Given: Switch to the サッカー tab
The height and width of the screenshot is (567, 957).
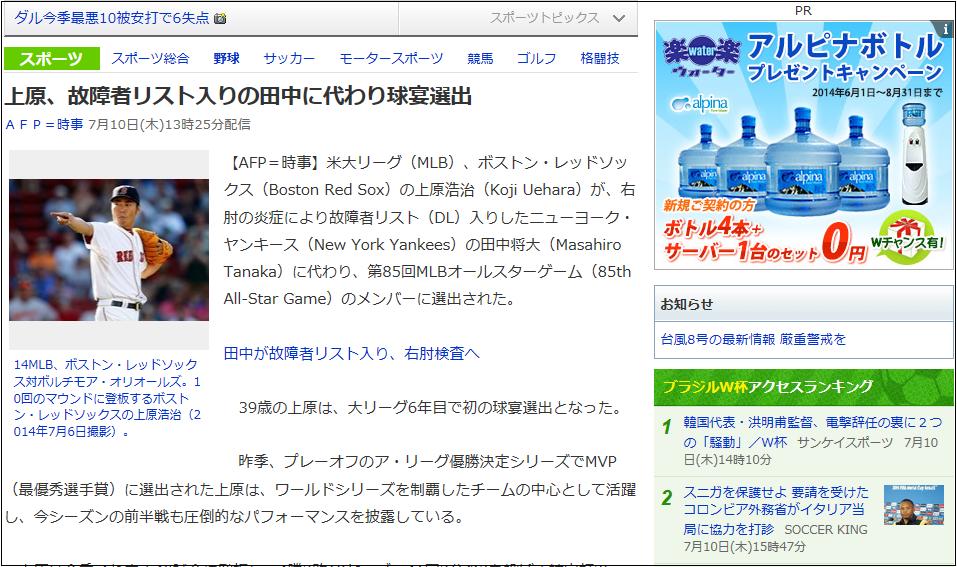Looking at the screenshot, I should tap(289, 59).
